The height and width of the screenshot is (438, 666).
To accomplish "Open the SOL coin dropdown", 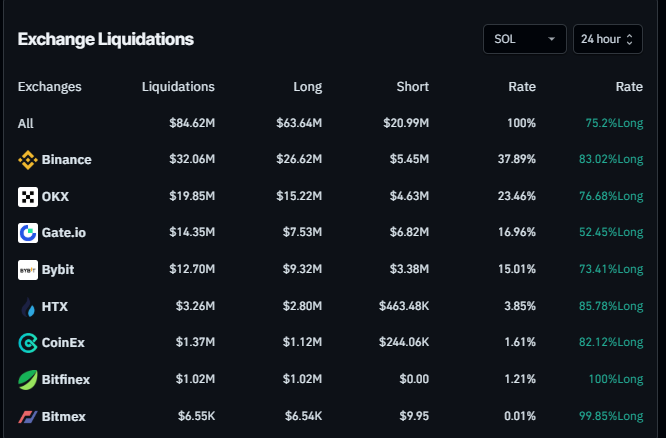I will (x=524, y=39).
